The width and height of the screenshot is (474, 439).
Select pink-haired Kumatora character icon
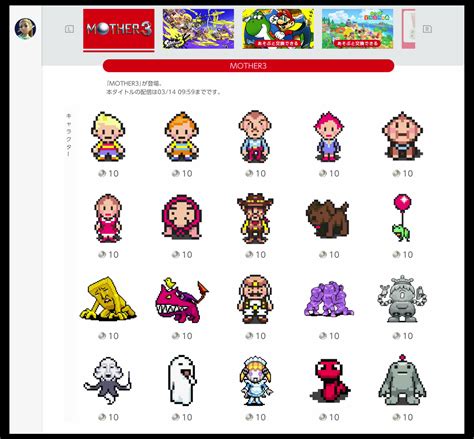(329, 137)
